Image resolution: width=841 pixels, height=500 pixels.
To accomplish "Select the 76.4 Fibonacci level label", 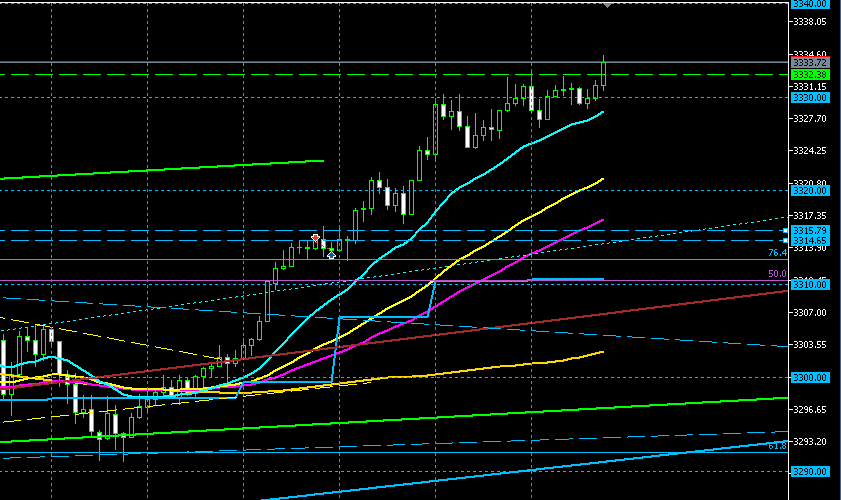I will [x=776, y=253].
